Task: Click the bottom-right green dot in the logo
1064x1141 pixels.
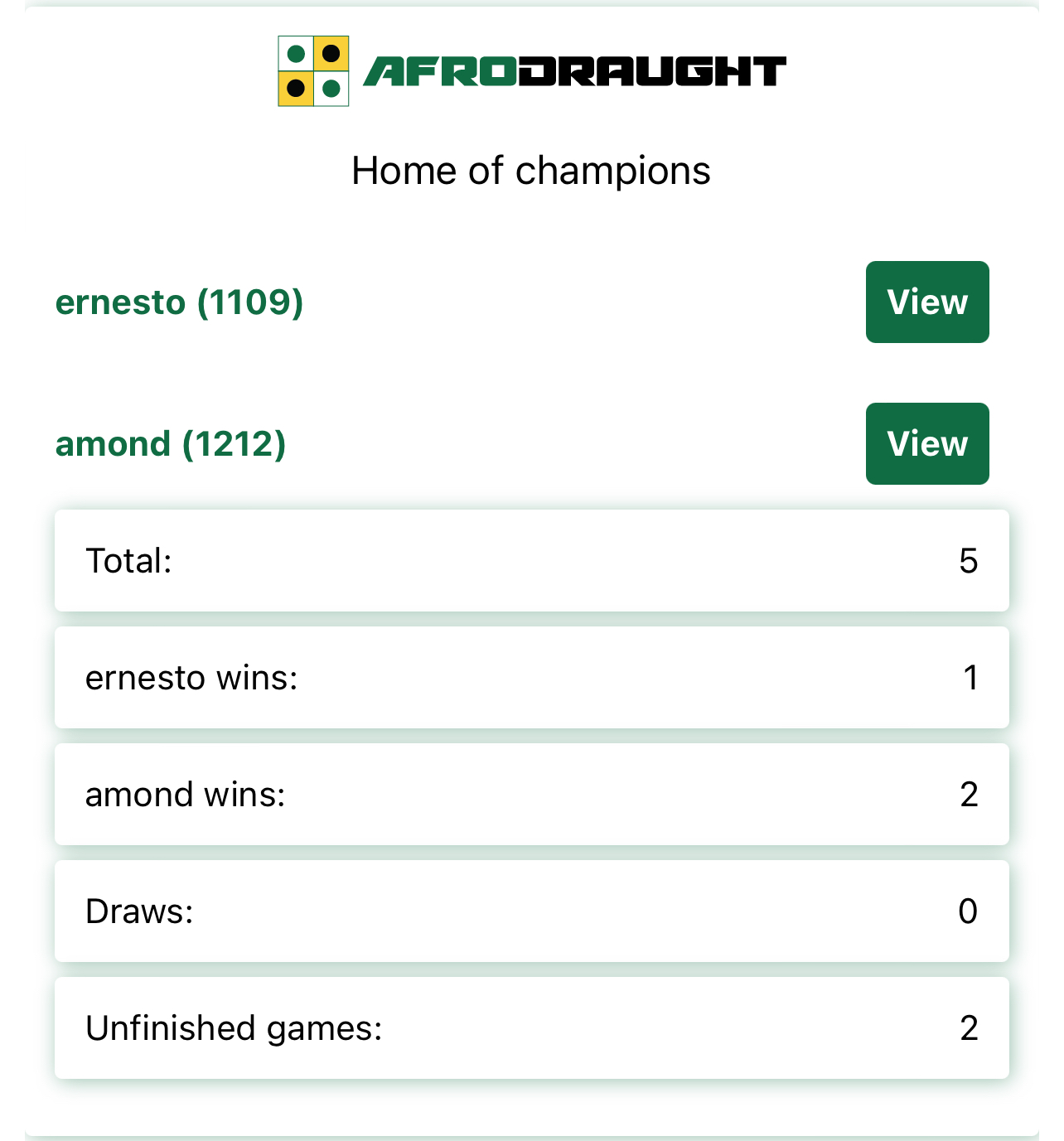Action: point(331,89)
